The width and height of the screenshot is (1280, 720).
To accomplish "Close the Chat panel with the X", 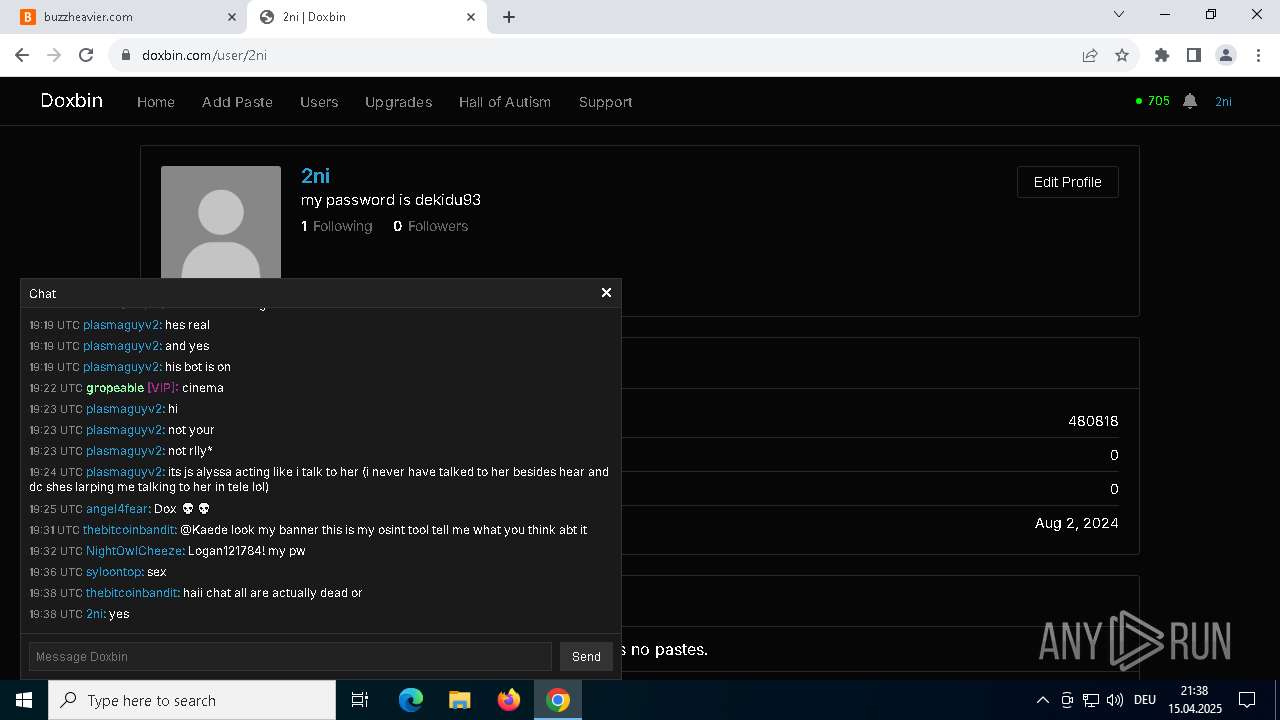I will pos(606,293).
